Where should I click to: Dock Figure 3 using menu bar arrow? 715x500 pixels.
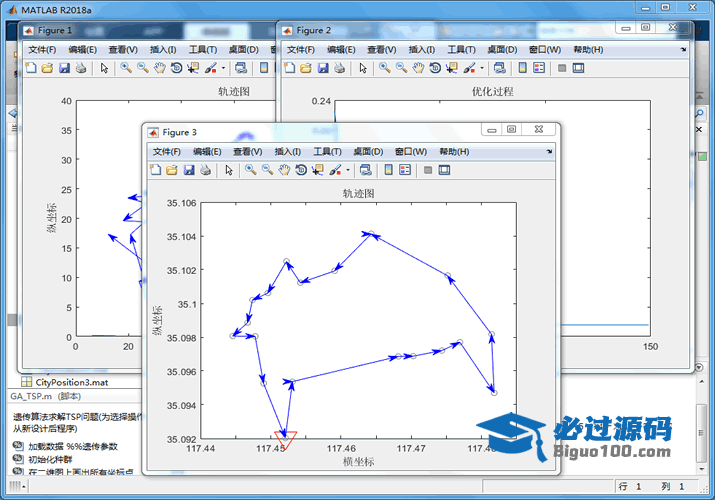(x=549, y=151)
